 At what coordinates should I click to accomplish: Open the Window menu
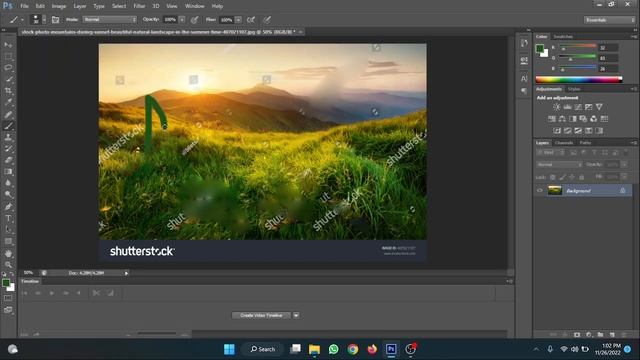pos(195,6)
